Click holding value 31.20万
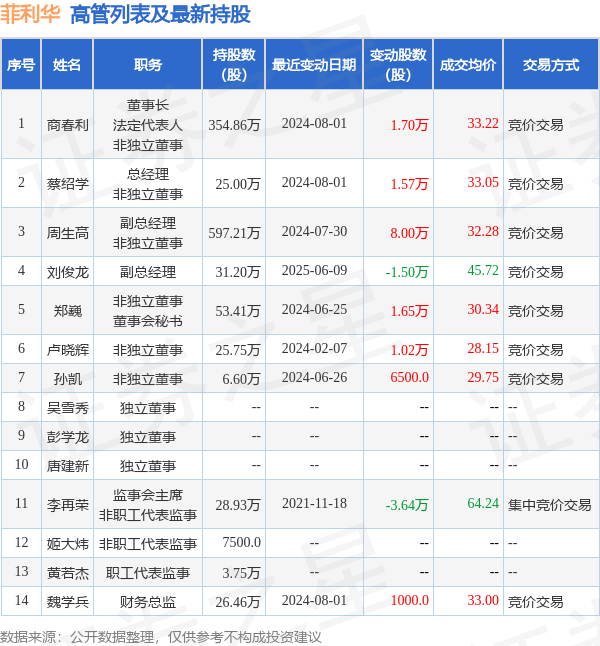Image resolution: width=600 pixels, height=646 pixels. coord(238,272)
